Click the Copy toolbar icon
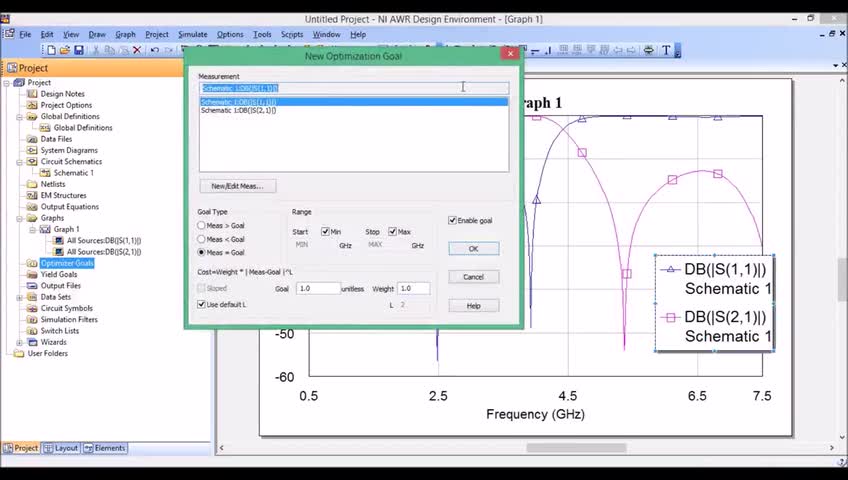 (109, 50)
